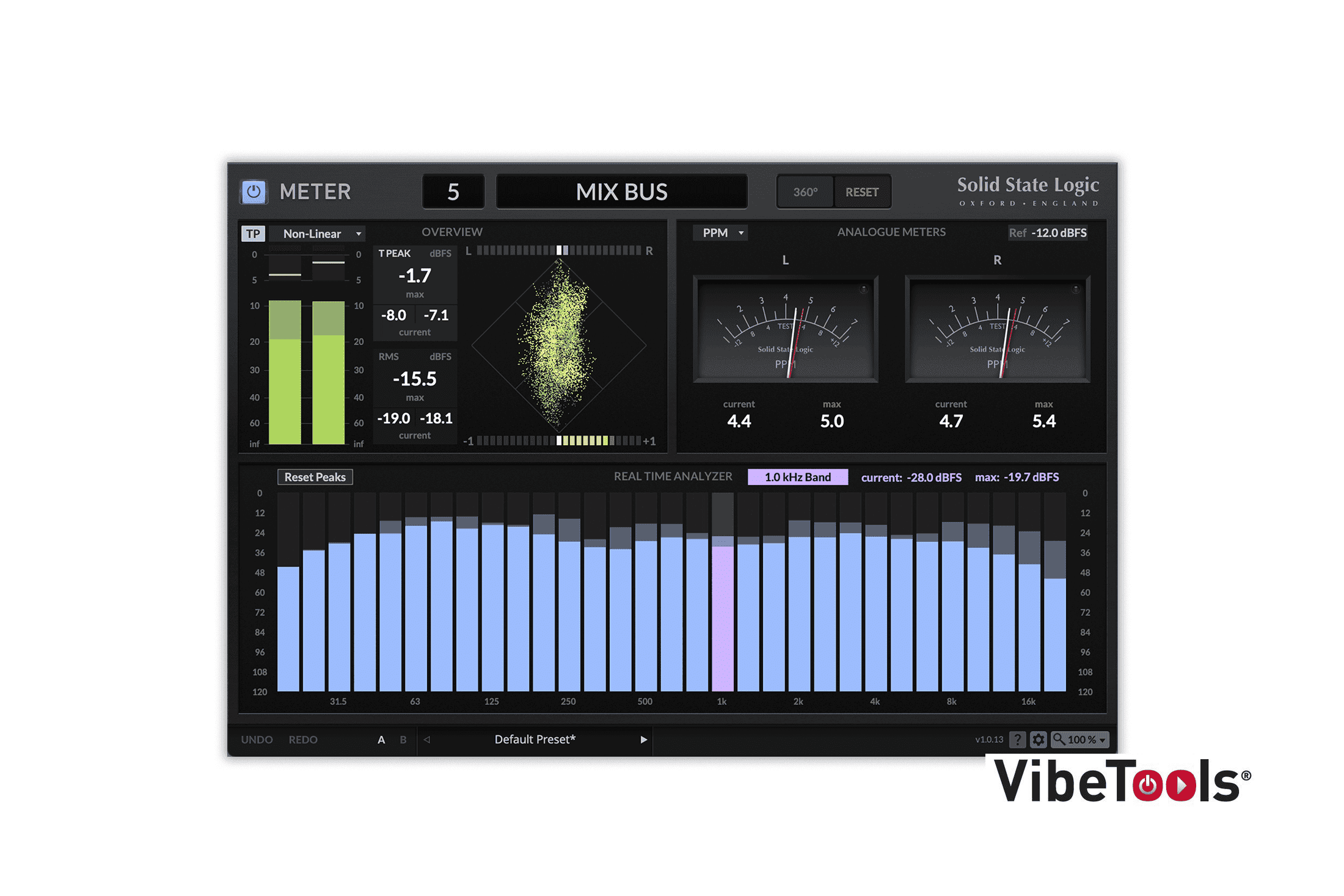This screenshot has height=896, width=1344.
Task: Select preset slot B
Action: pos(403,740)
